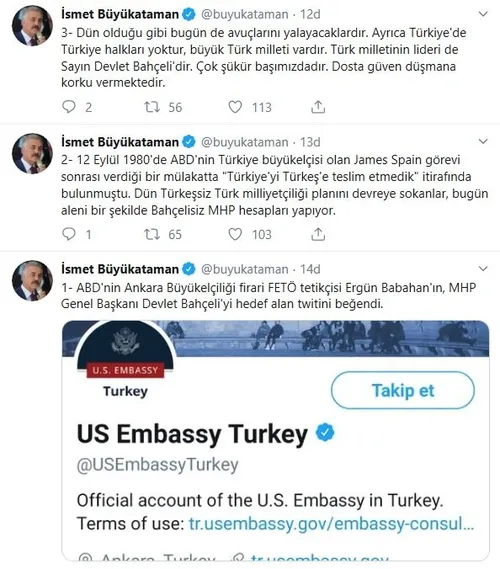500x569 pixels.
Task: Open @buyukataman handle on the 12d tweet
Action: pos(245,14)
